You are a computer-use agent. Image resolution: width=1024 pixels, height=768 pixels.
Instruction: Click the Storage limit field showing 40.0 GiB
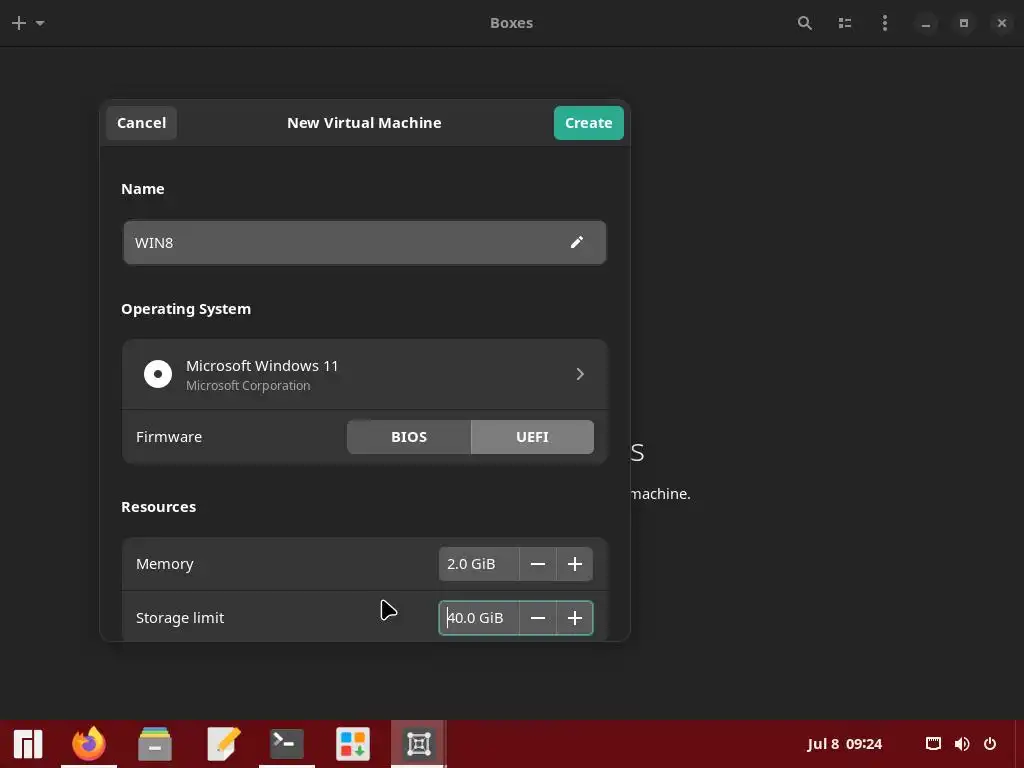pyautogui.click(x=479, y=618)
